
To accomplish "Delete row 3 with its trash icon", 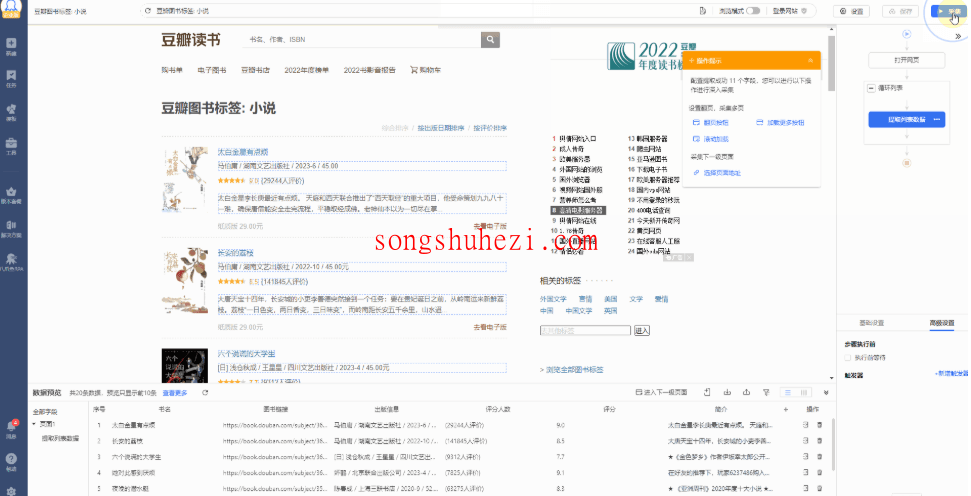I will 819,456.
